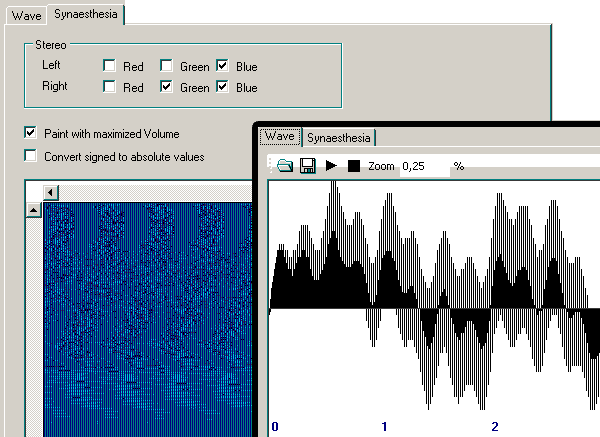600x437 pixels.
Task: Open Synaesthesia tab in the front window
Action: coord(339,138)
